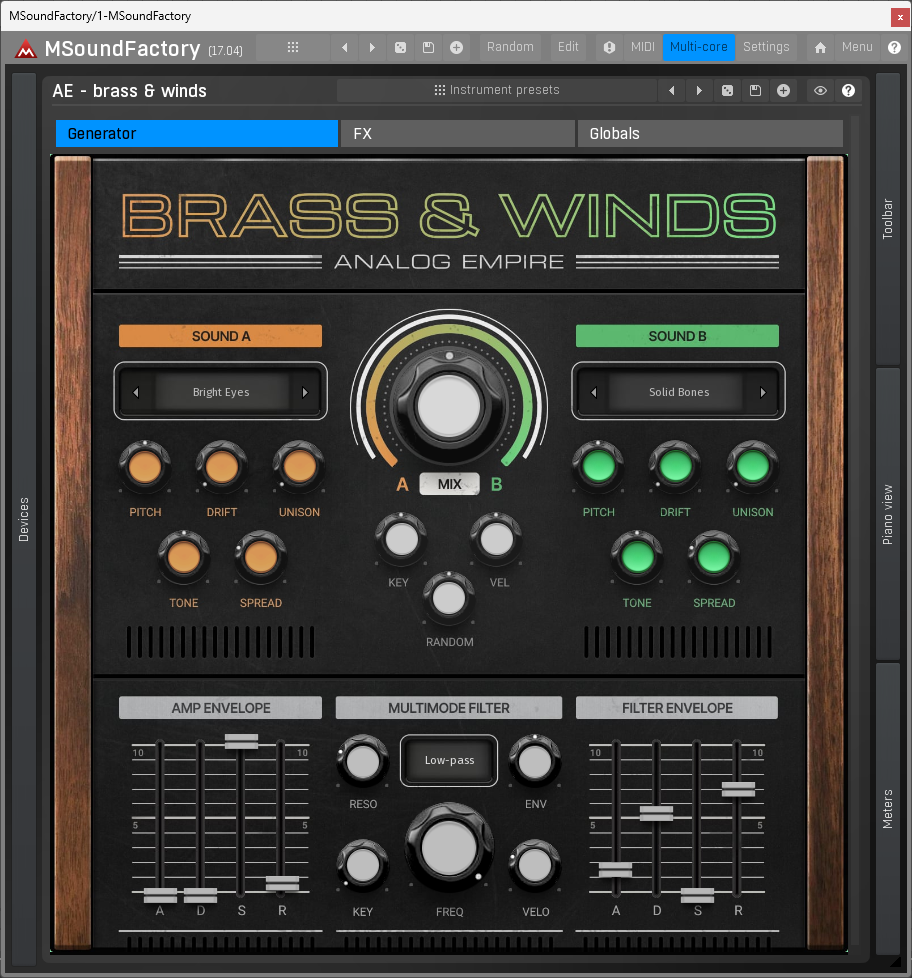The image size is (912, 978).
Task: Select next instrument preset arrow
Action: [x=699, y=91]
